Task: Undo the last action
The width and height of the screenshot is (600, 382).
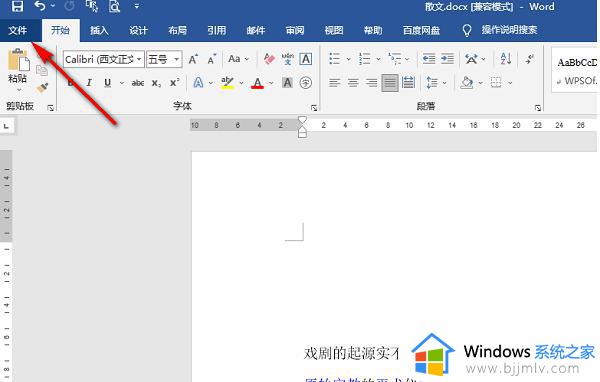Action: (x=39, y=6)
